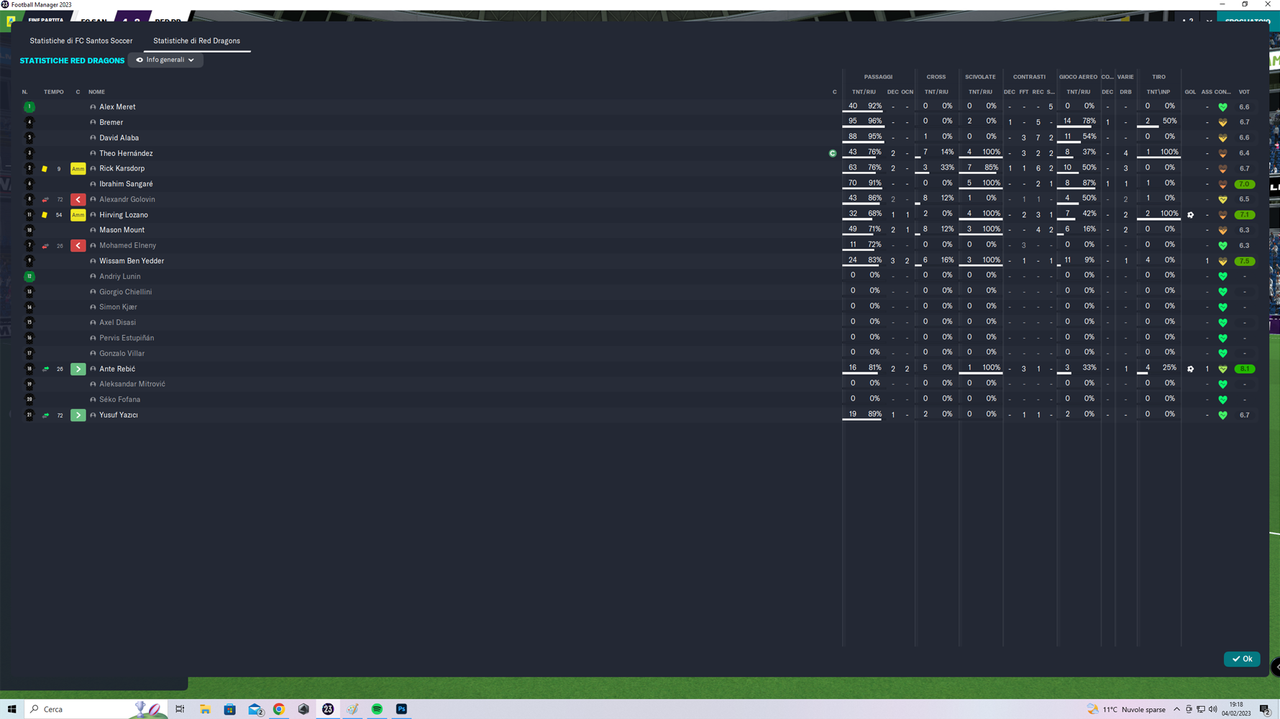
Task: Click Alex Meret's green goalkeeper shirt icon
Action: pos(30,107)
